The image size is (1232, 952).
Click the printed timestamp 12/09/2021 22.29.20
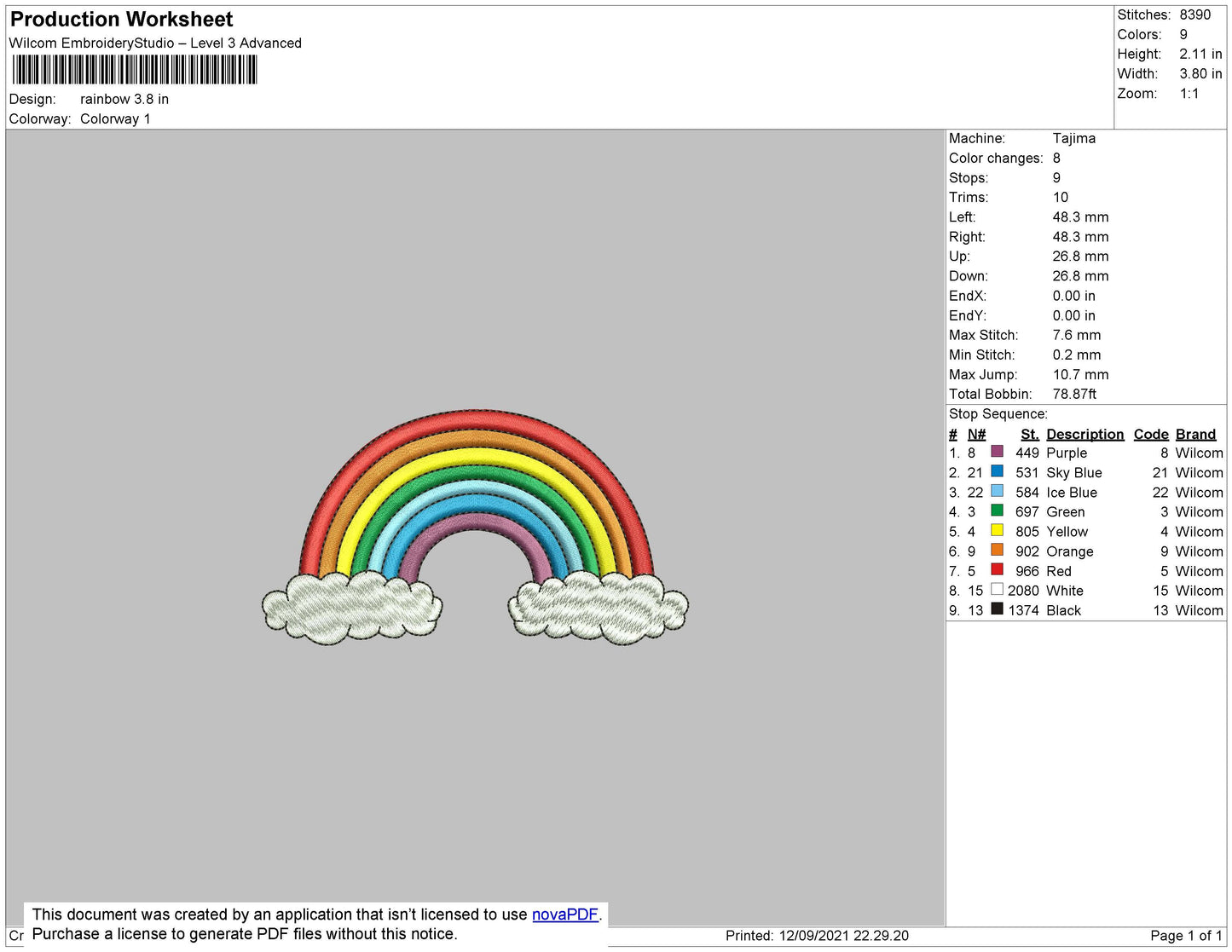843,935
